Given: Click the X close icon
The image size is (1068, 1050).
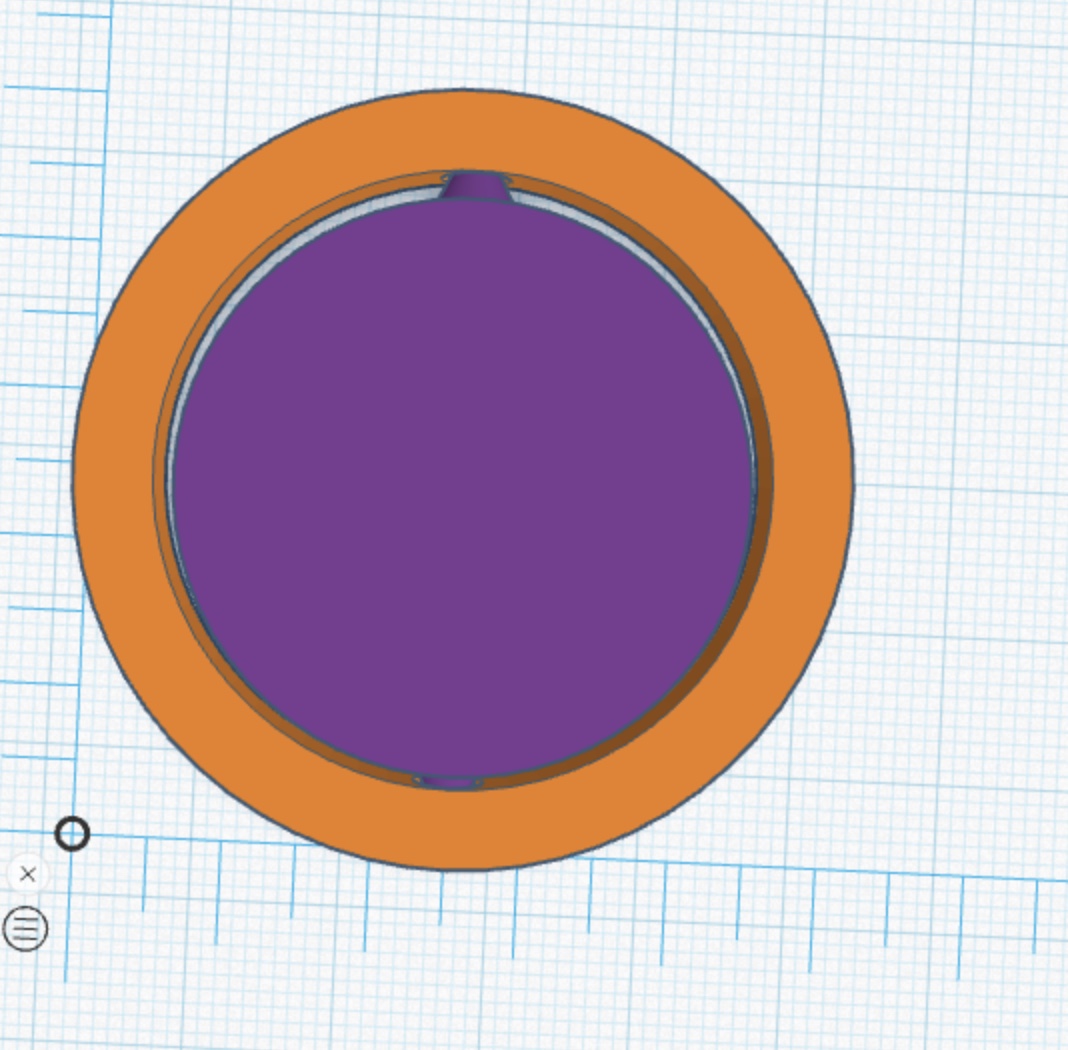Looking at the screenshot, I should [x=27, y=874].
